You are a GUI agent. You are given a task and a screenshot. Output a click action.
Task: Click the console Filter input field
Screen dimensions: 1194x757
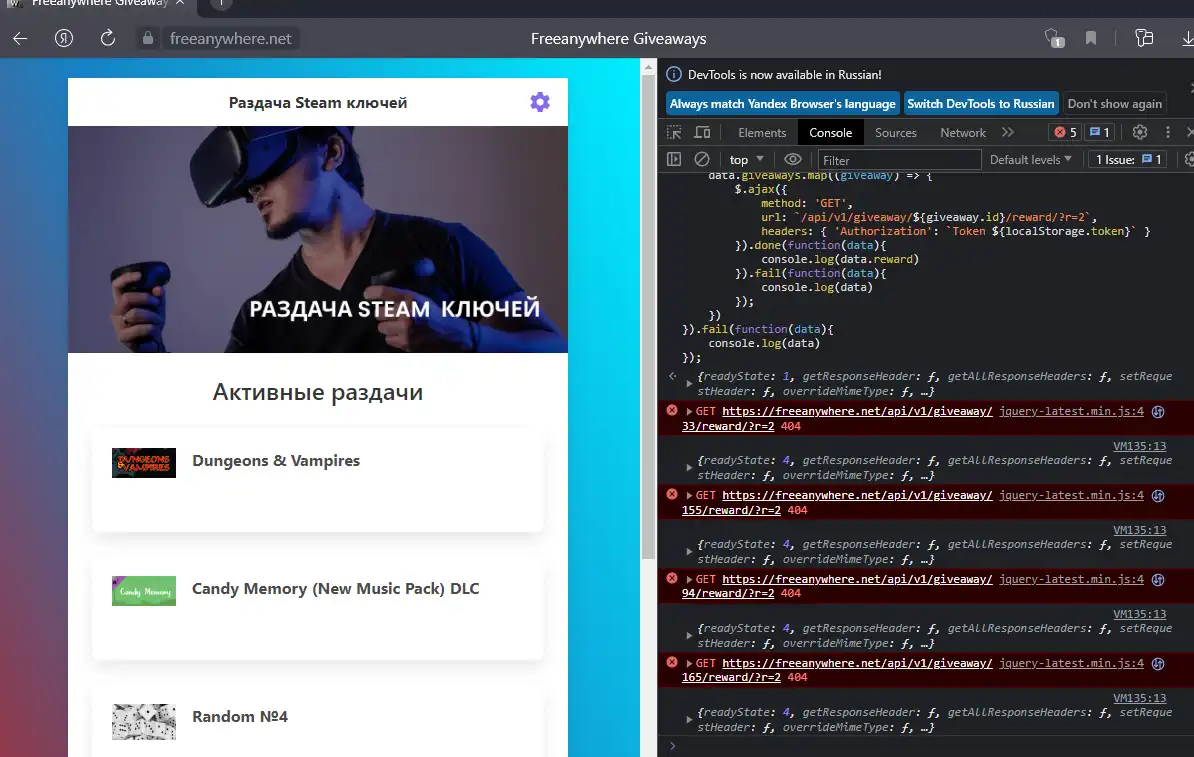pyautogui.click(x=899, y=160)
